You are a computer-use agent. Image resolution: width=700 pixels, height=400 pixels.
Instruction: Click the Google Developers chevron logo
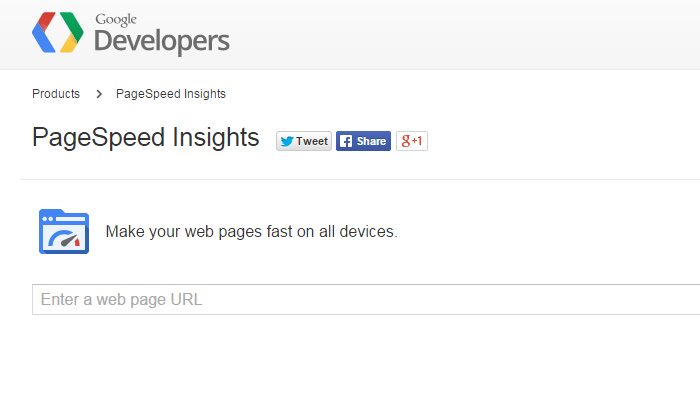58,33
